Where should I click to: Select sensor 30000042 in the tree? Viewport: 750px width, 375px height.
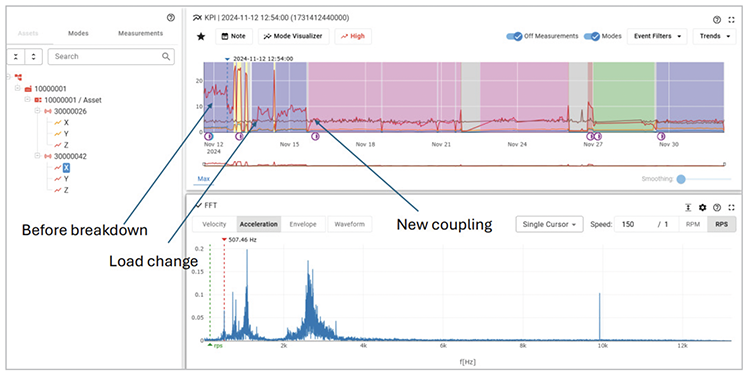click(x=70, y=156)
